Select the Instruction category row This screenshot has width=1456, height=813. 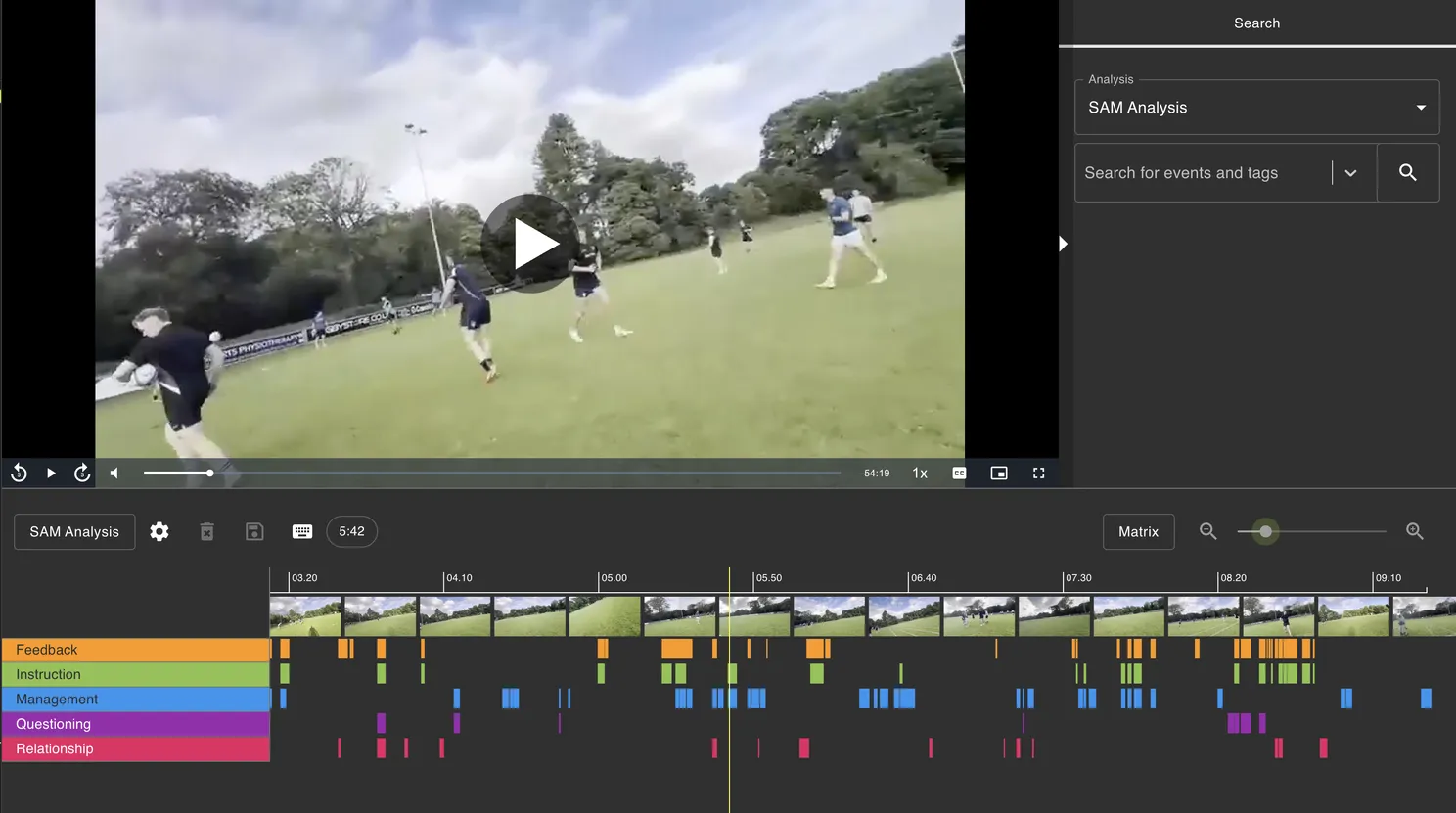point(136,674)
